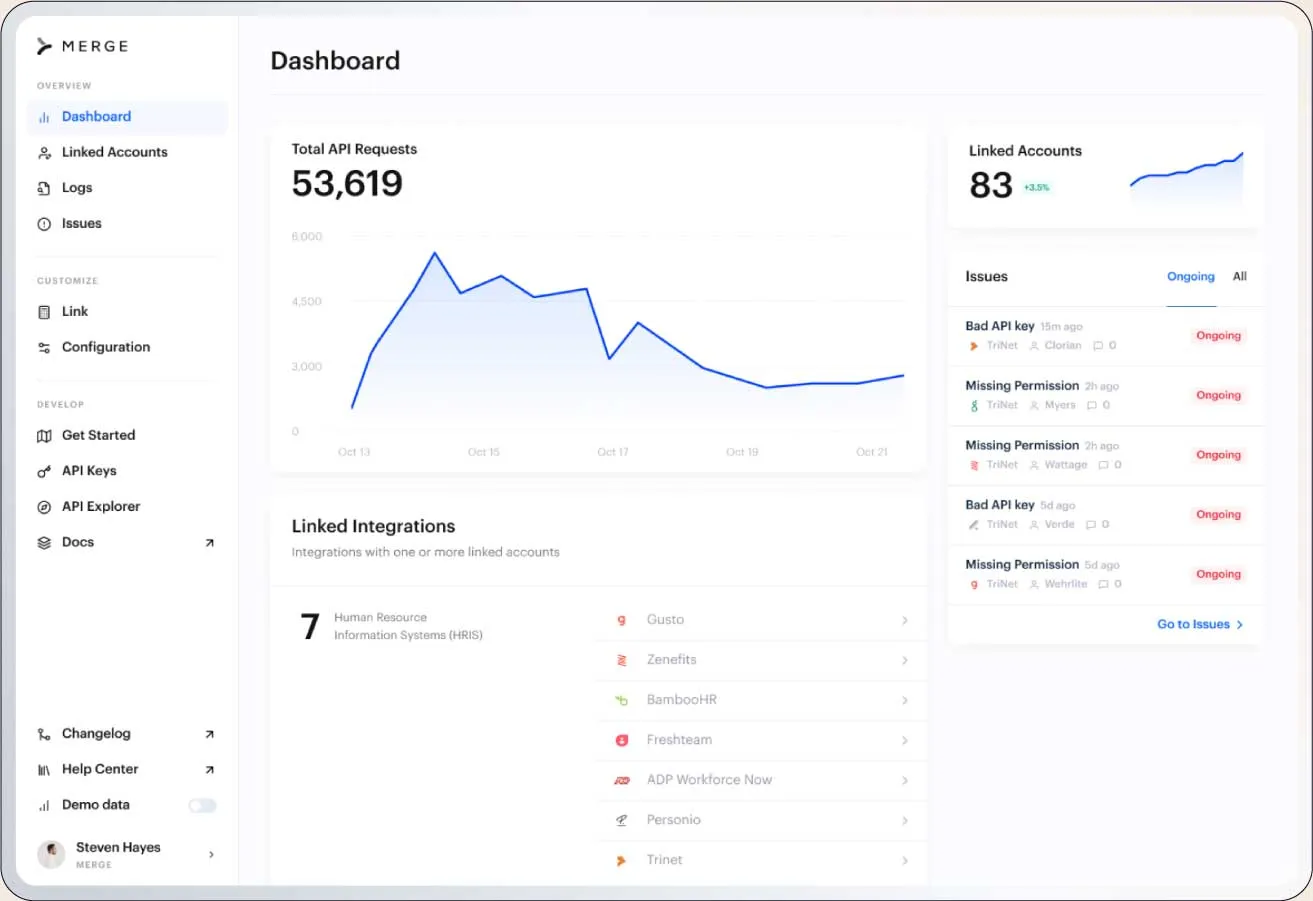Click Steven Hayes profile avatar
Image resolution: width=1313 pixels, height=901 pixels.
pyautogui.click(x=51, y=854)
